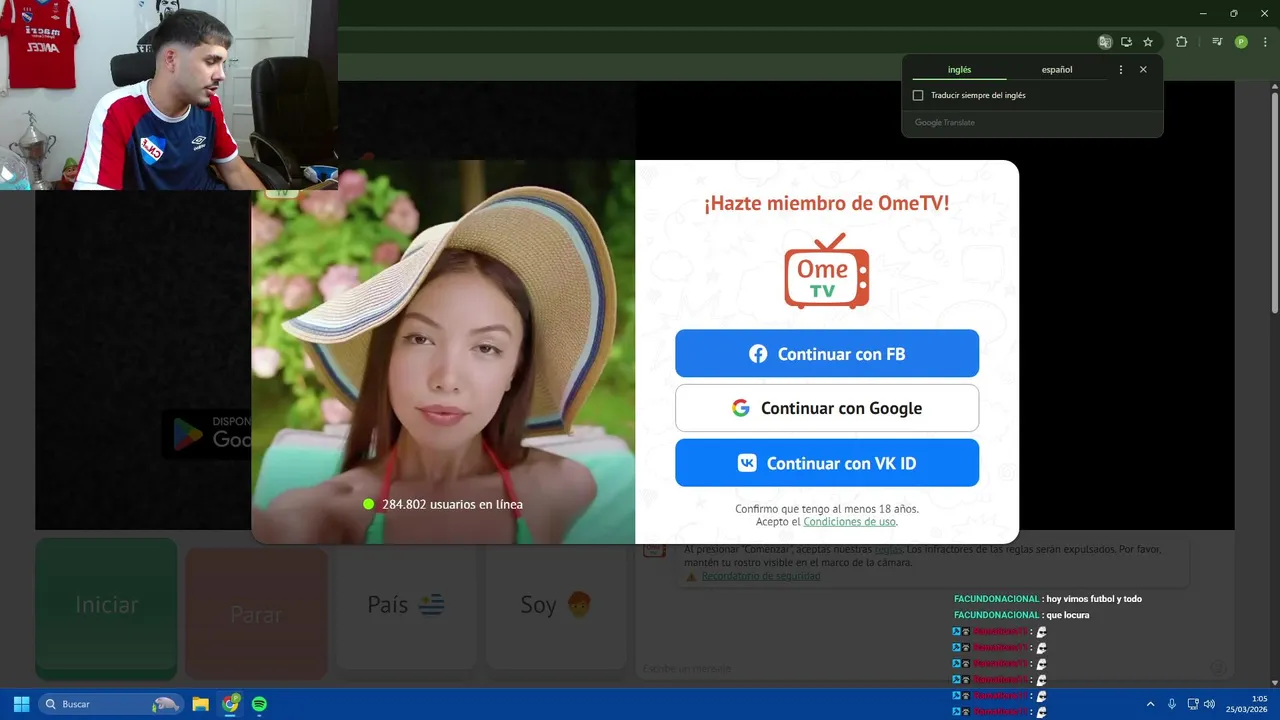Image resolution: width=1280 pixels, height=720 pixels.
Task: Click the Google Play badge behind the dialog
Action: pos(207,434)
